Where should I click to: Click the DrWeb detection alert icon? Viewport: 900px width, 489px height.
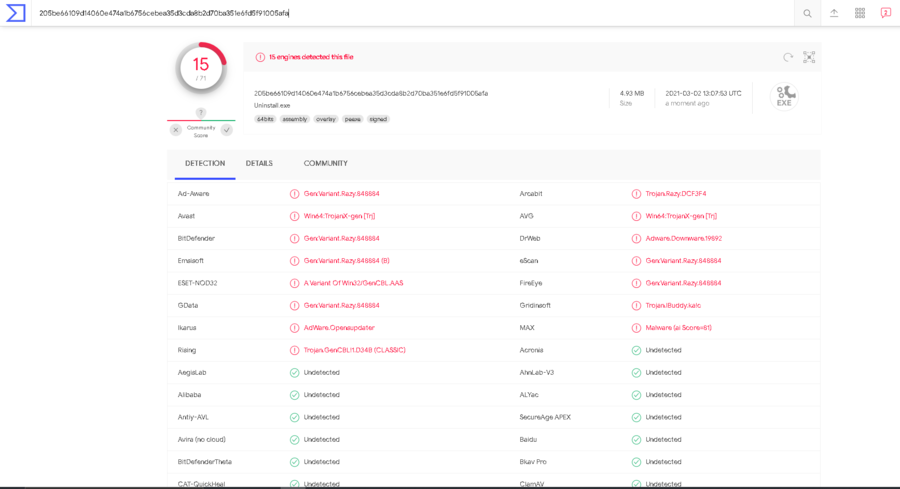[636, 239]
